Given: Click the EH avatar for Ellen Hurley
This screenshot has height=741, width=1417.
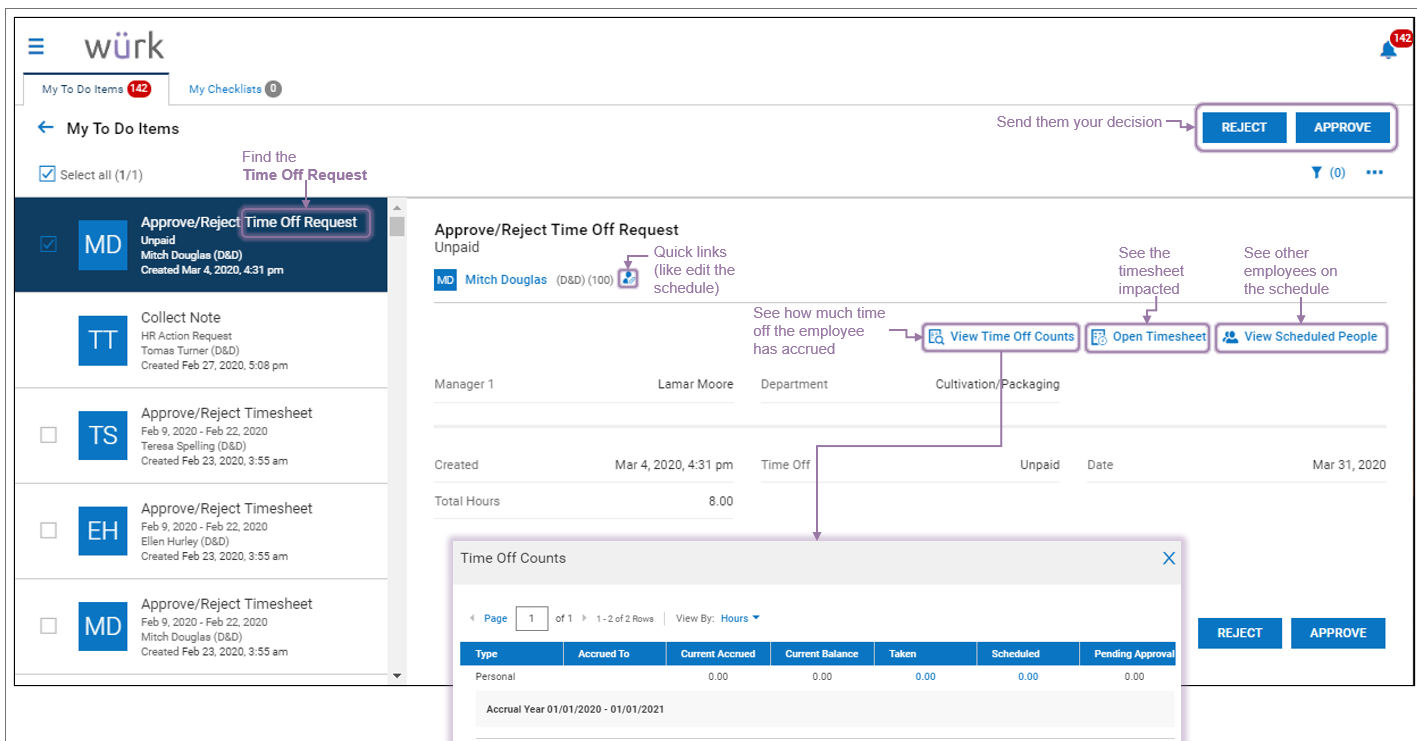Looking at the screenshot, I should (103, 530).
